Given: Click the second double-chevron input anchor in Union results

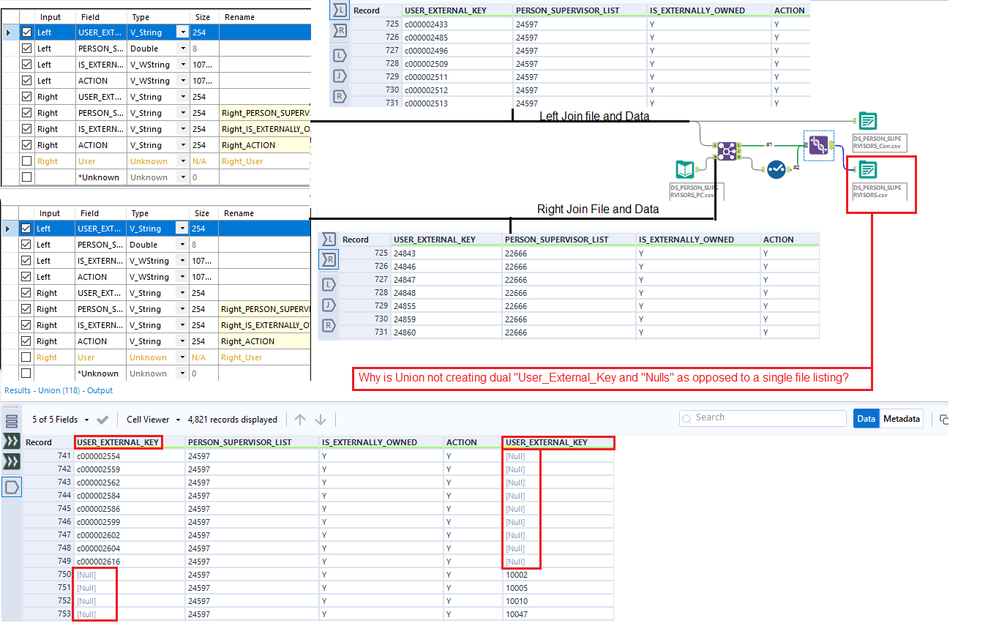Looking at the screenshot, I should 11,461.
